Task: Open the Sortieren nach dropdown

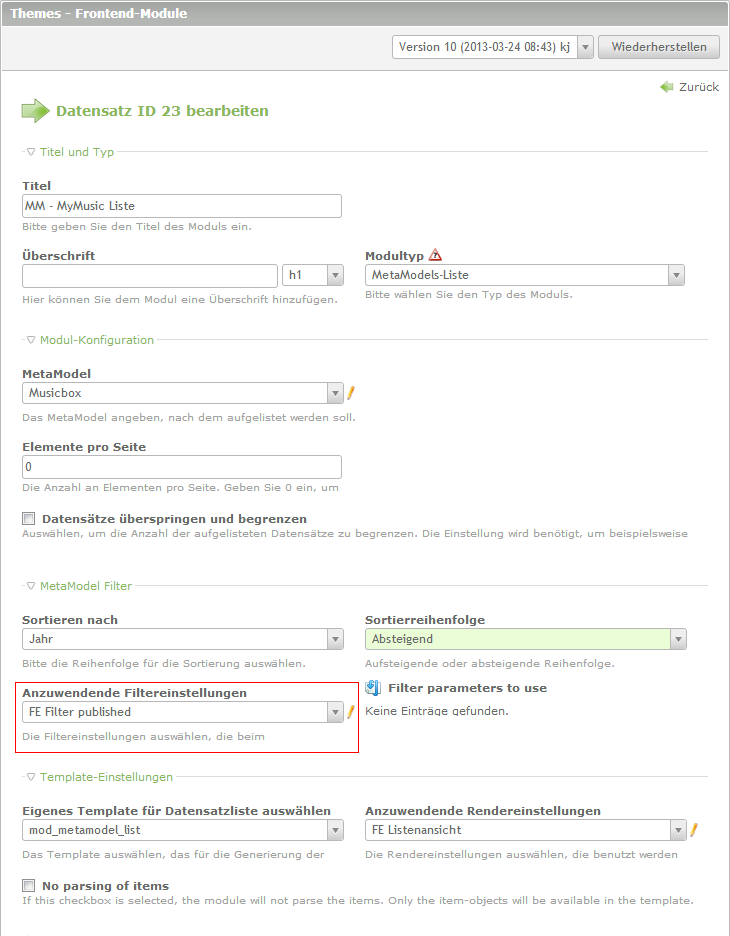Action: pos(182,639)
